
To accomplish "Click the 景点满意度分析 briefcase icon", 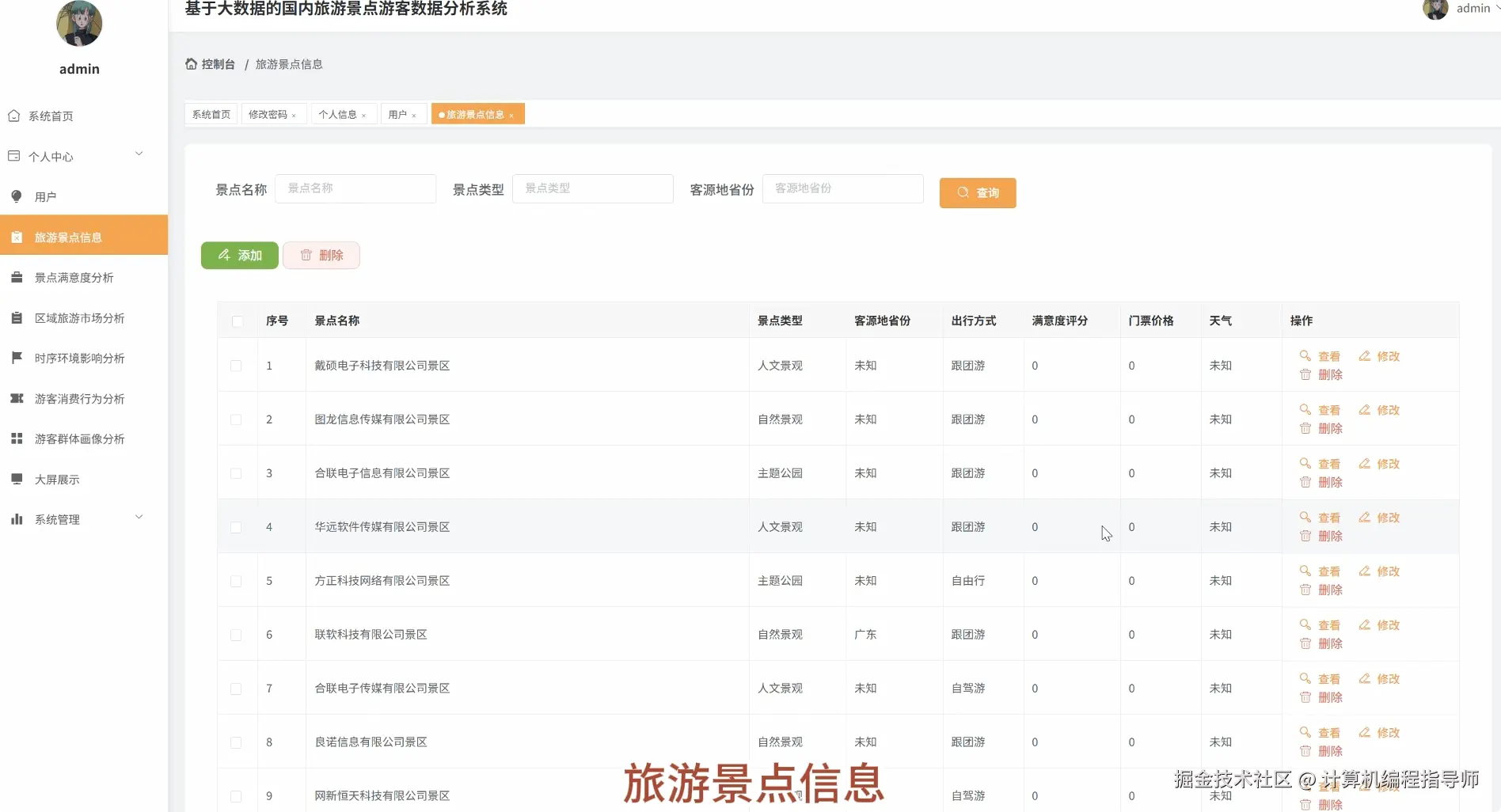I will pos(17,277).
